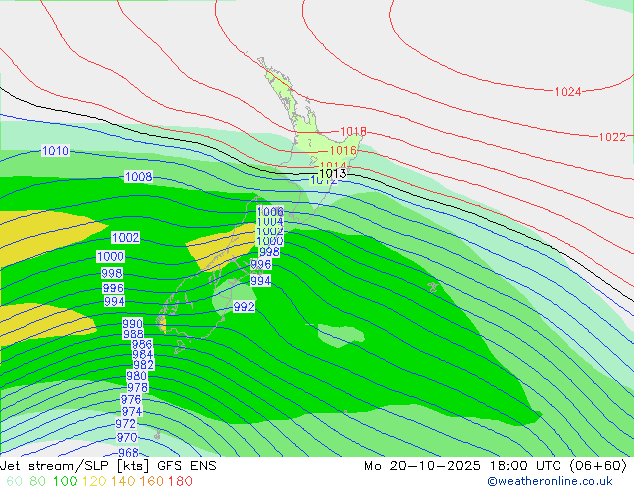
Task: Click the 992 isobar label
Action: pyautogui.click(x=244, y=307)
